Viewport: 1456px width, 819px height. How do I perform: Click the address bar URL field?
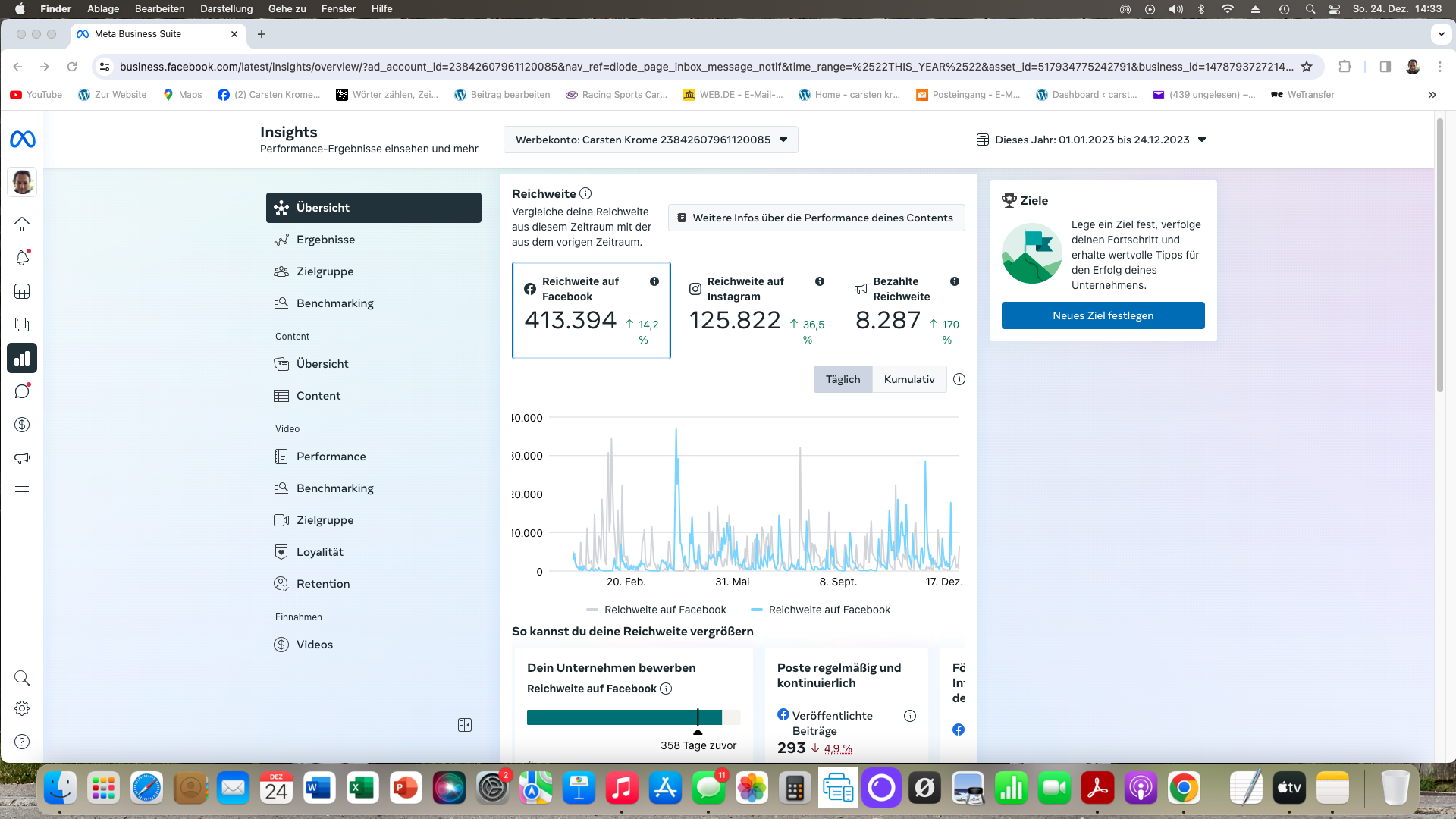pos(705,67)
